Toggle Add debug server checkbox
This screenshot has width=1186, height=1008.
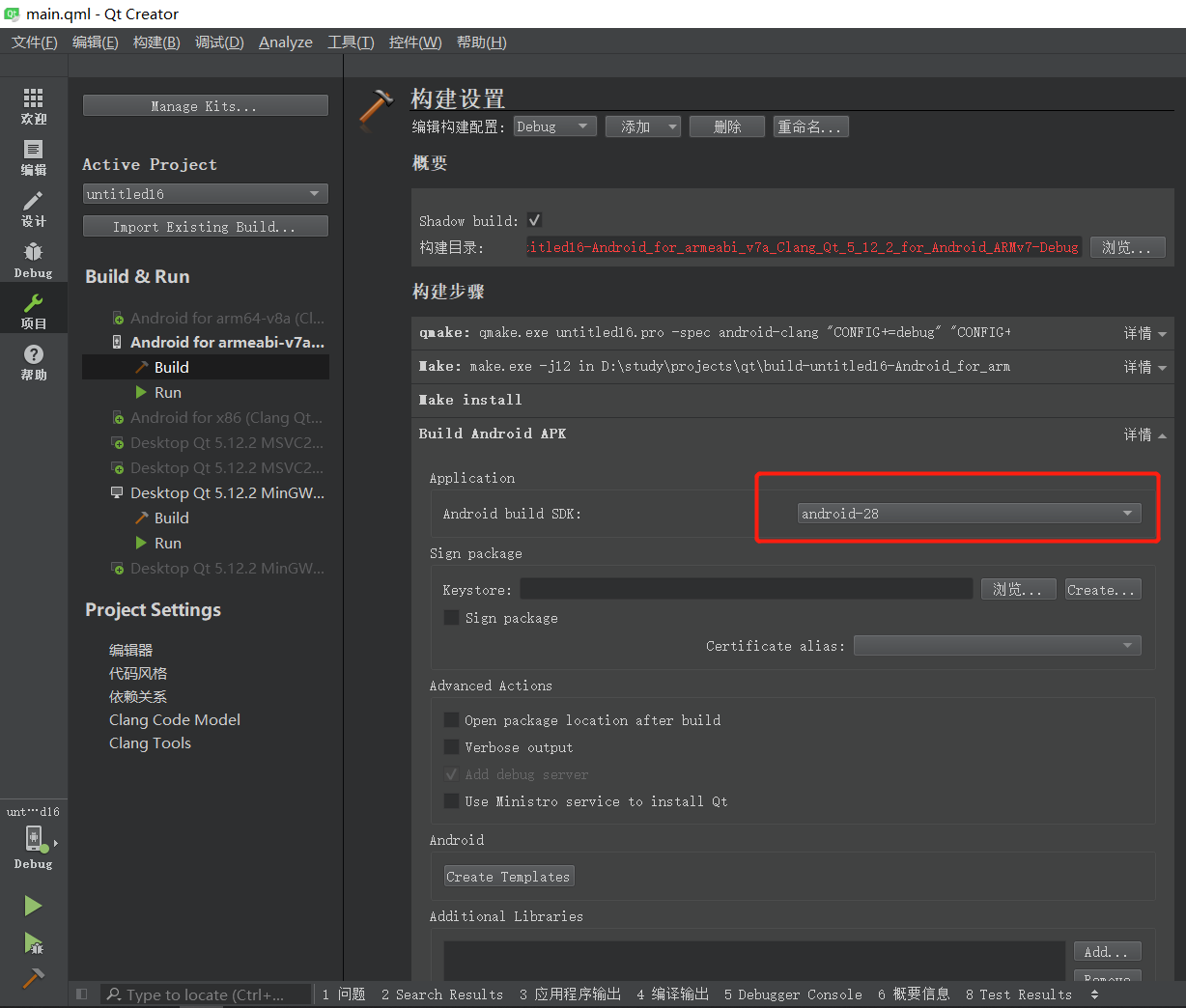tap(451, 773)
